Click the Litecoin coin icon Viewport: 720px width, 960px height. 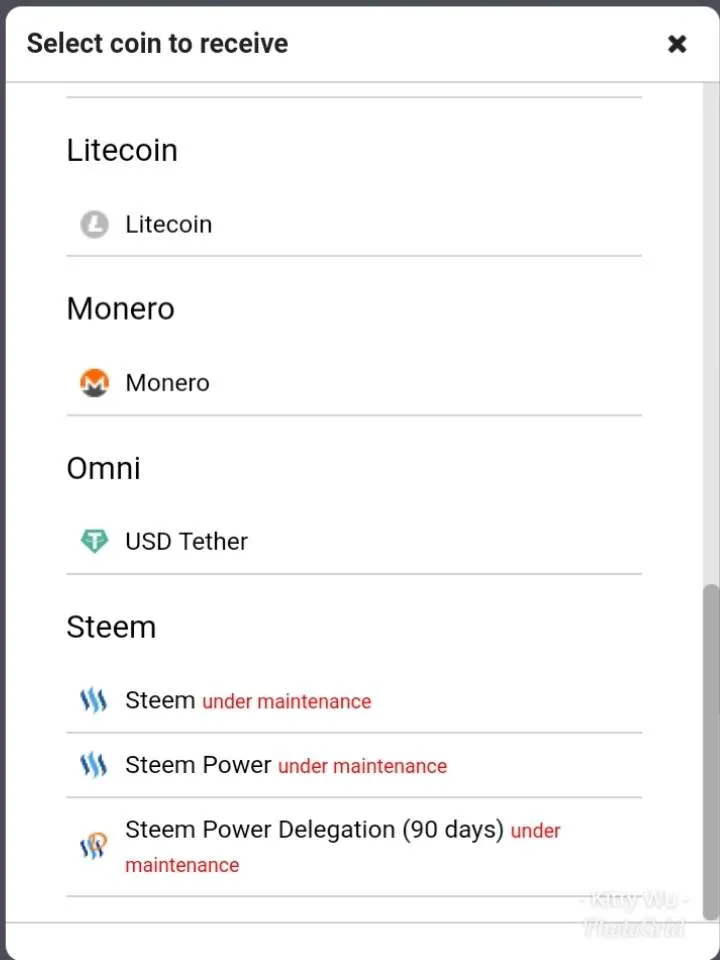point(94,224)
